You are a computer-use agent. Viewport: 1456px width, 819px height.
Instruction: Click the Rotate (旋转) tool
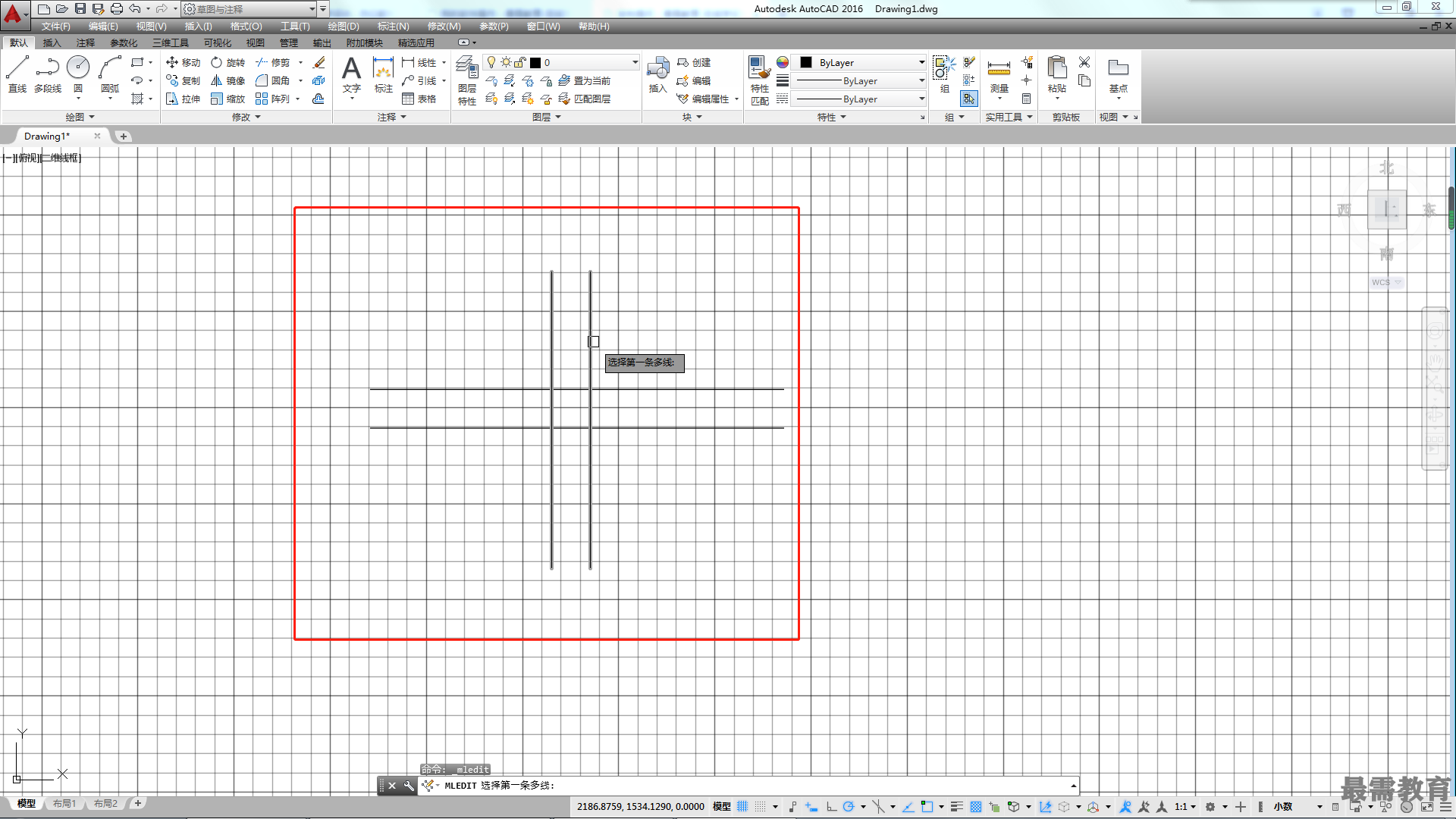coord(227,62)
